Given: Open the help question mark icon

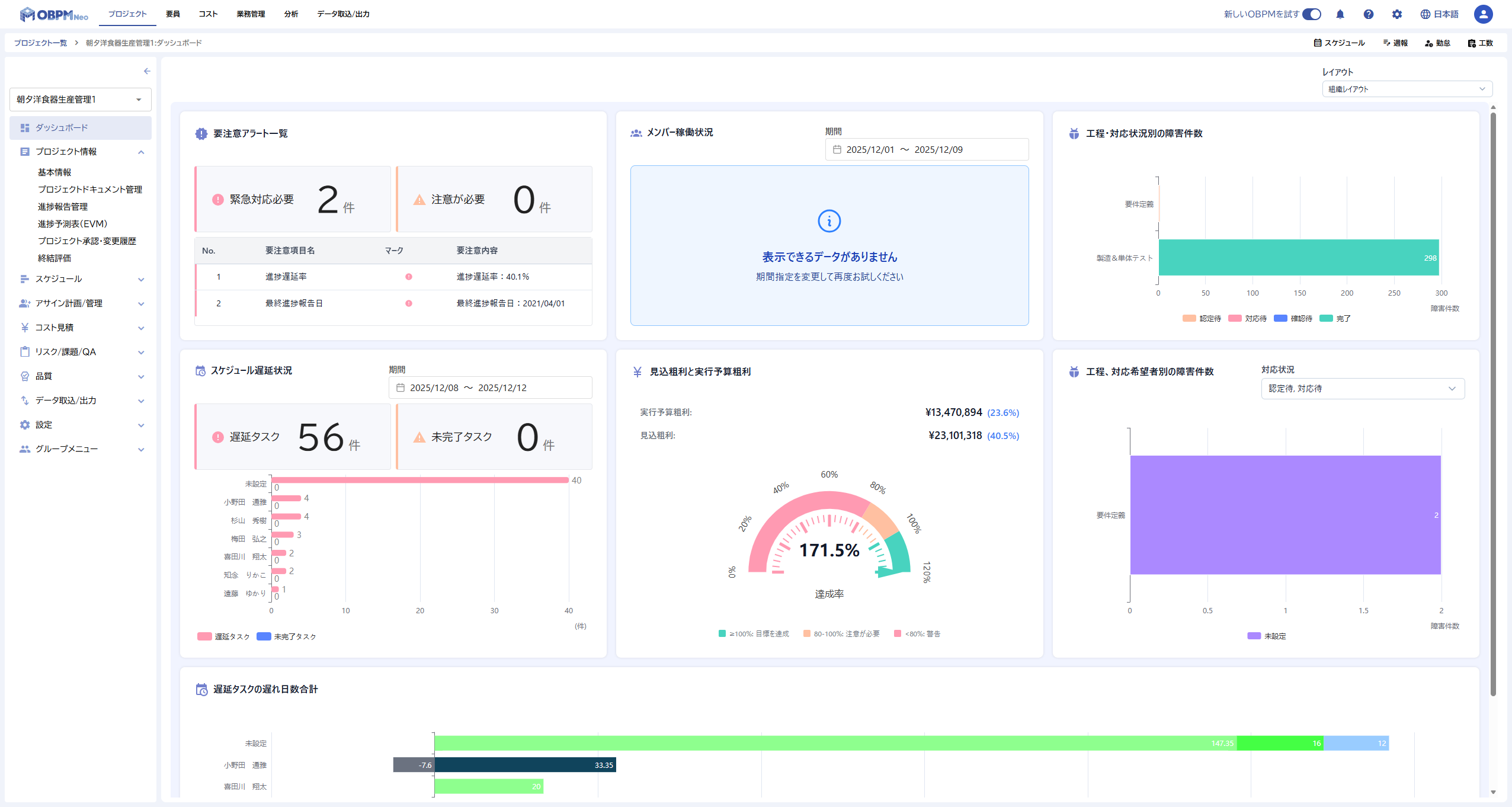Looking at the screenshot, I should 1369,14.
